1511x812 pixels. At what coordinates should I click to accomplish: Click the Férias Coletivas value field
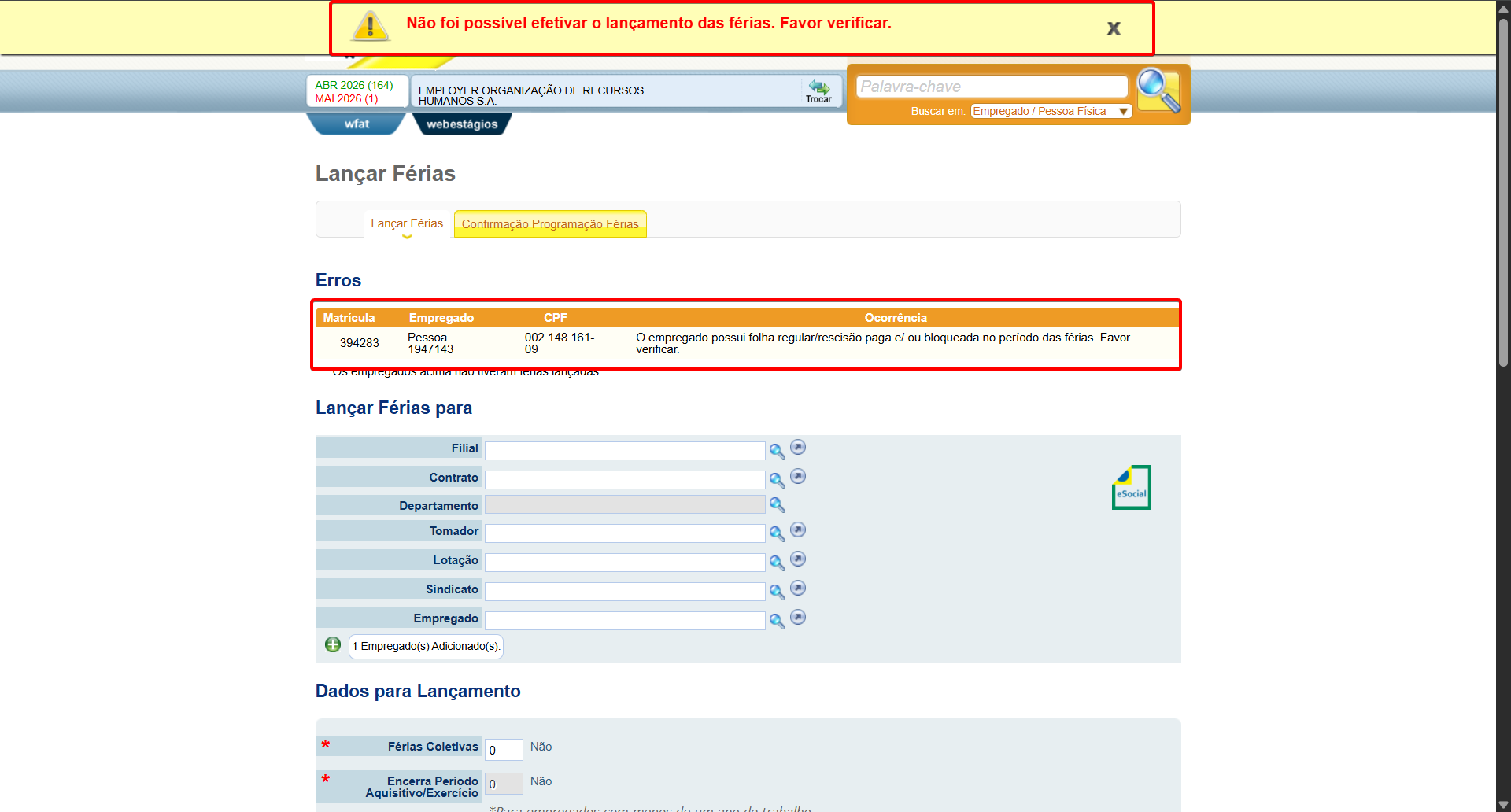pyautogui.click(x=504, y=750)
